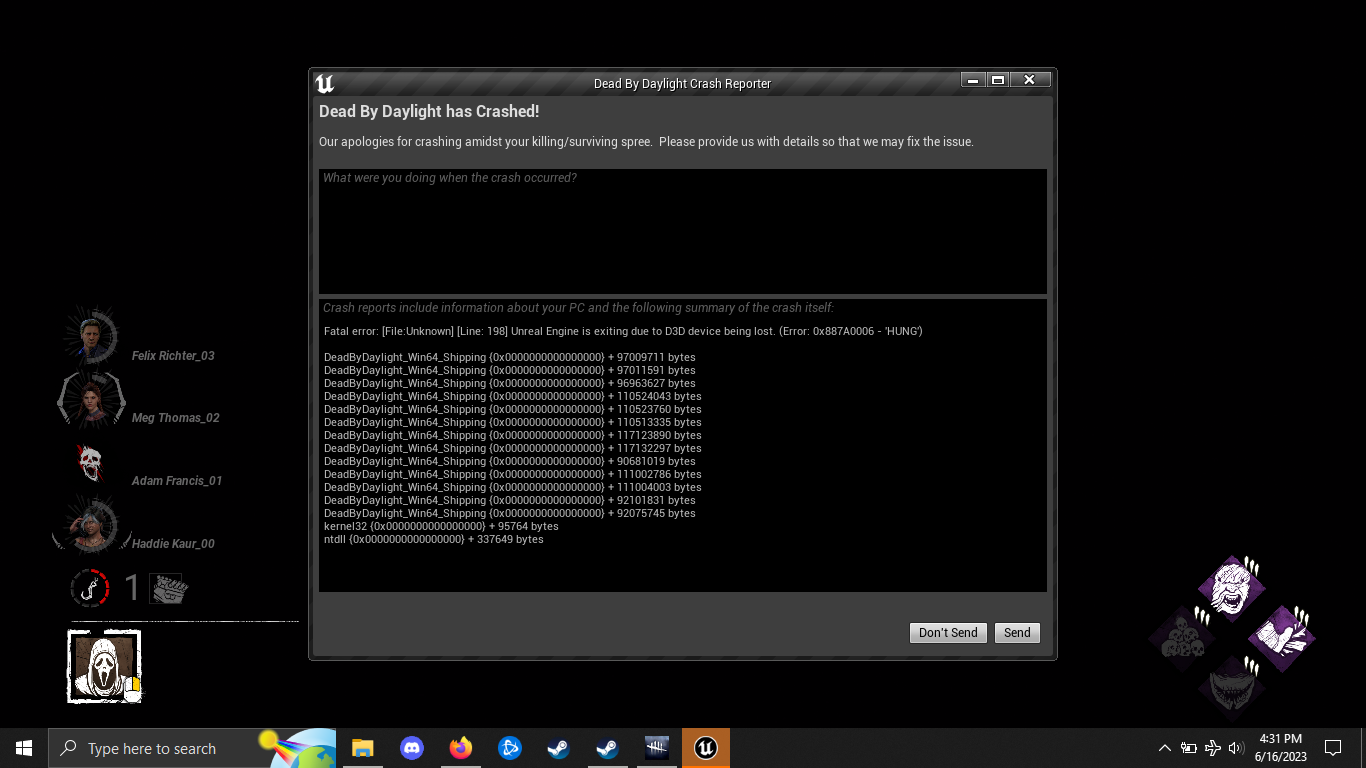Select the dead skull icon for Adam Francis

(x=90, y=462)
